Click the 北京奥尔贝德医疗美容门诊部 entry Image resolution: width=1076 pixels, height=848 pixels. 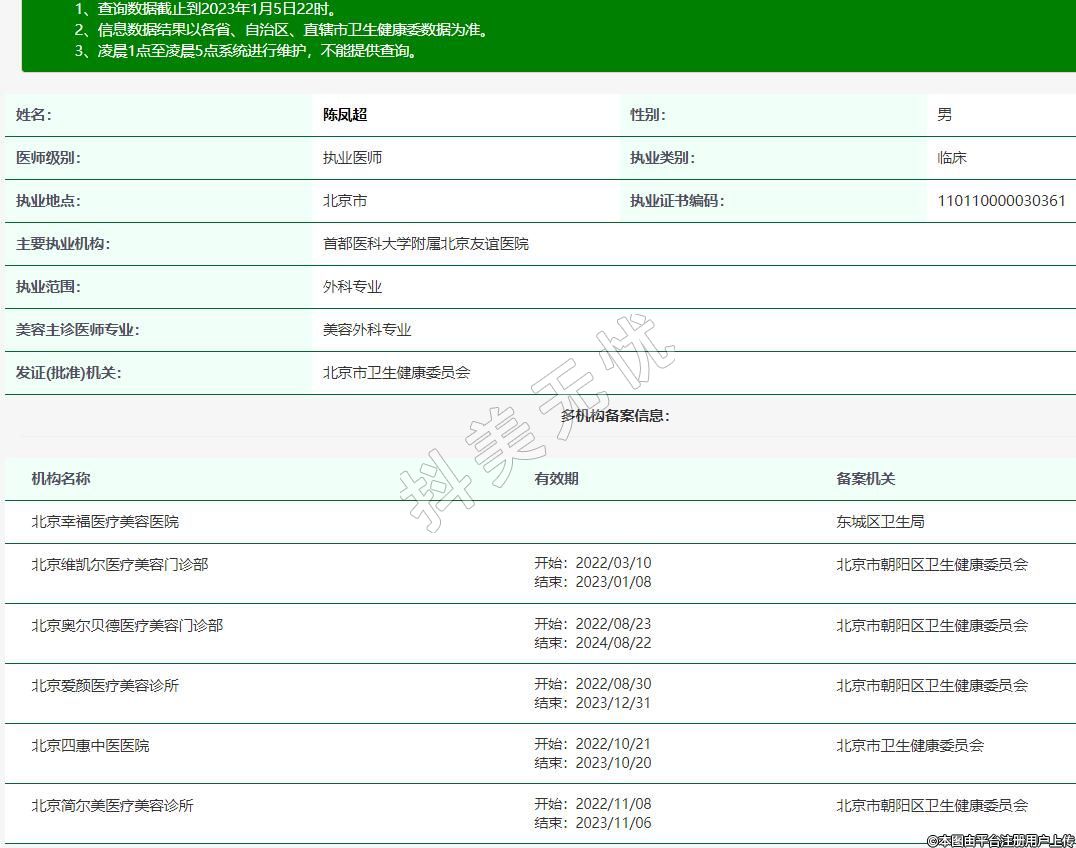pyautogui.click(x=127, y=626)
